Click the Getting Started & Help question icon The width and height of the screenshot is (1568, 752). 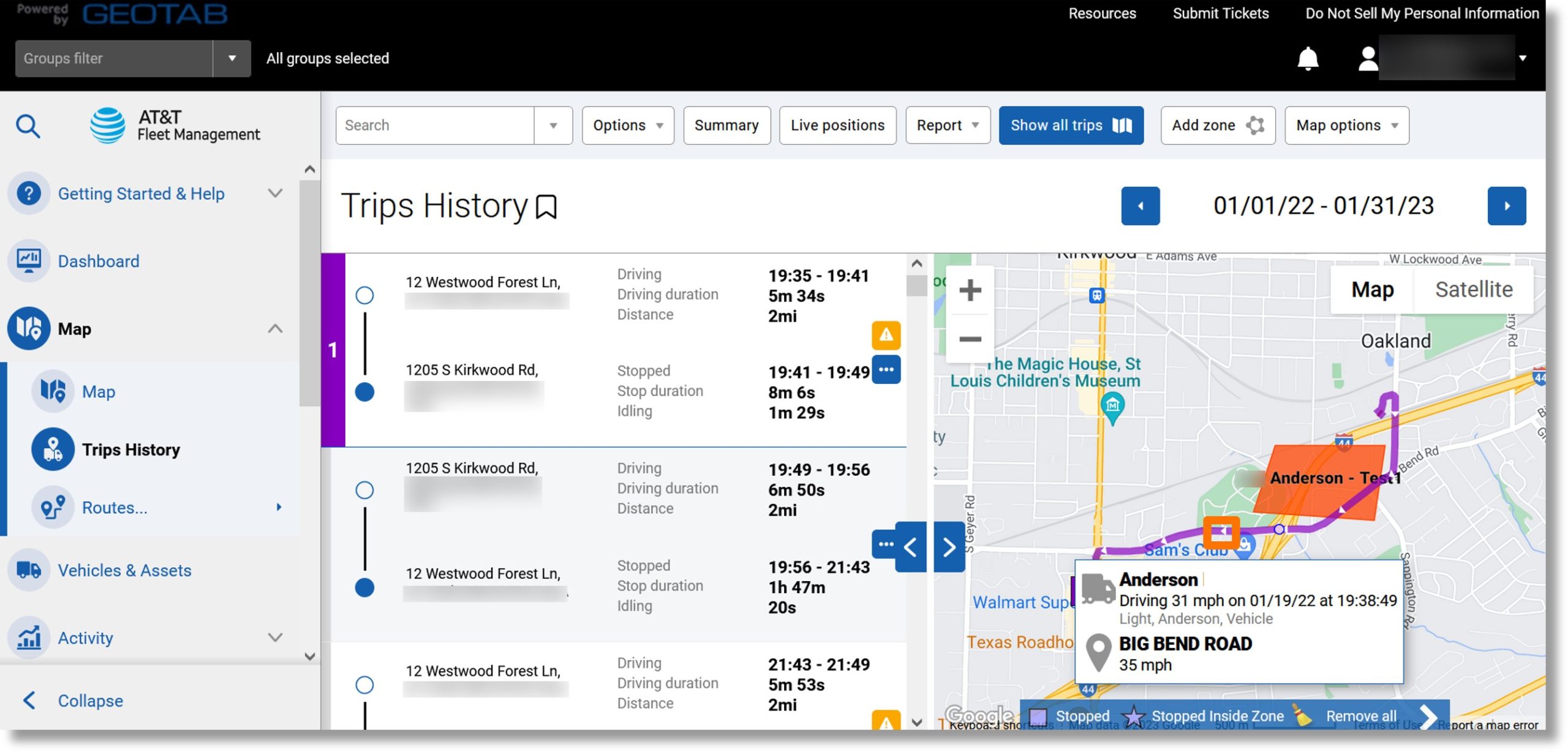29,194
